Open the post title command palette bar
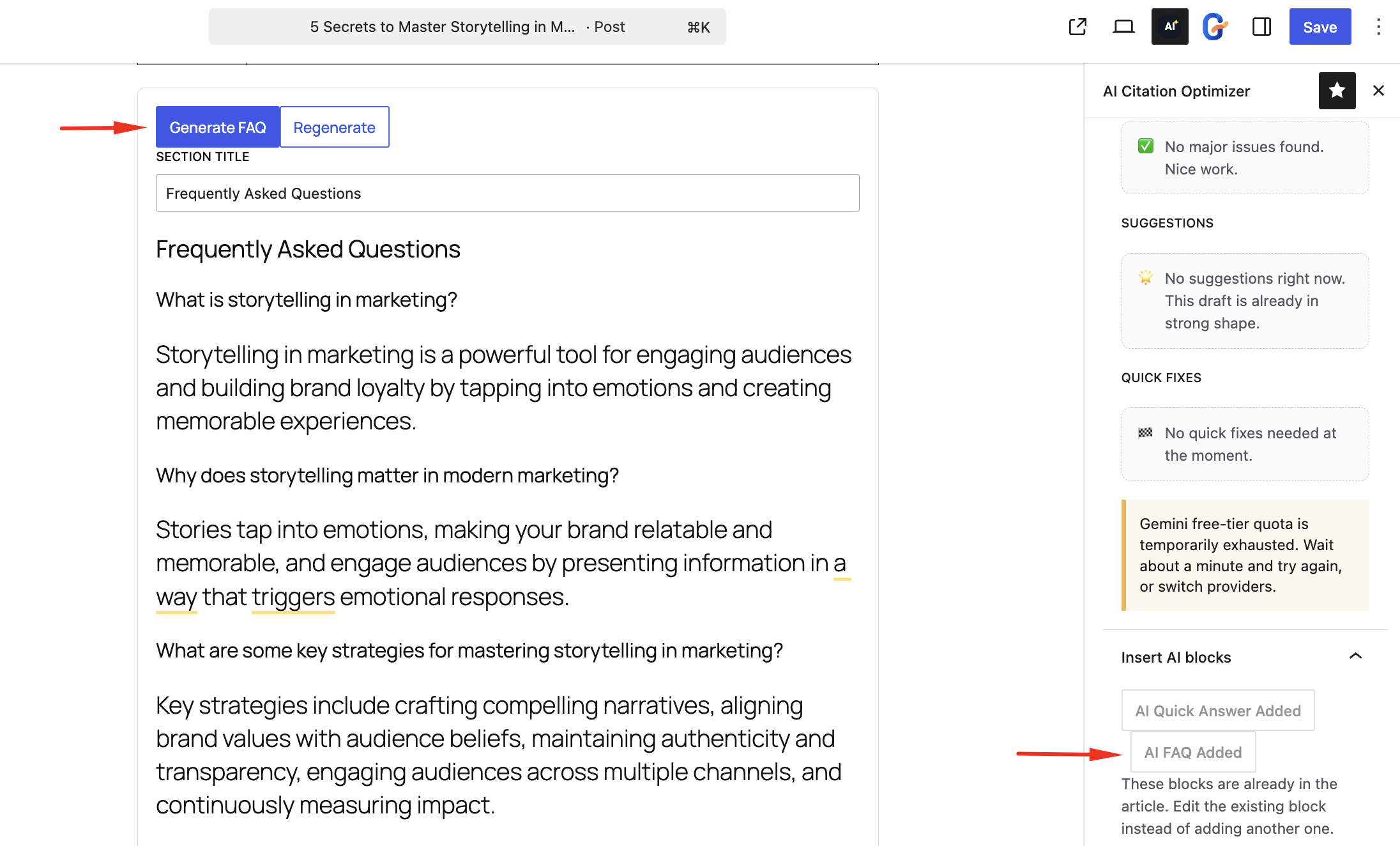 tap(467, 27)
